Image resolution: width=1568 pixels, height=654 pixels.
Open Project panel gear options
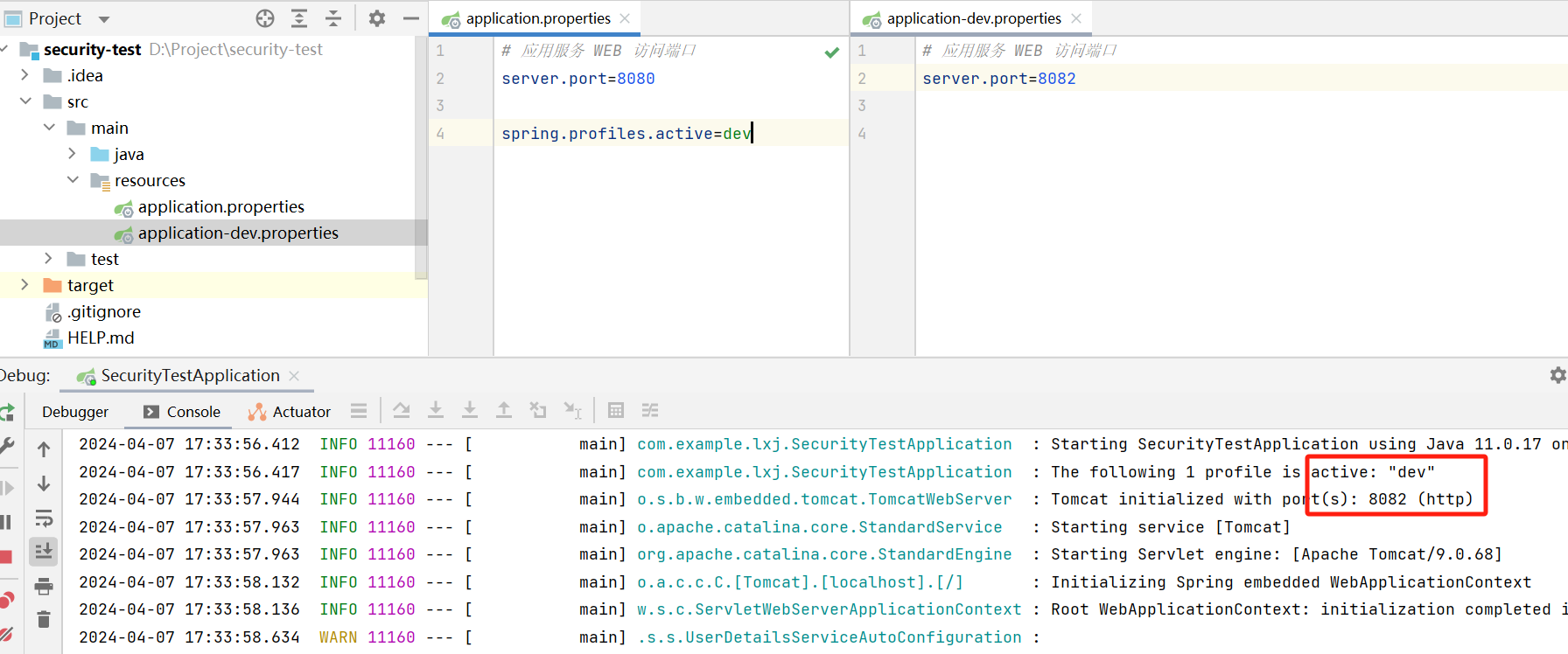[377, 18]
